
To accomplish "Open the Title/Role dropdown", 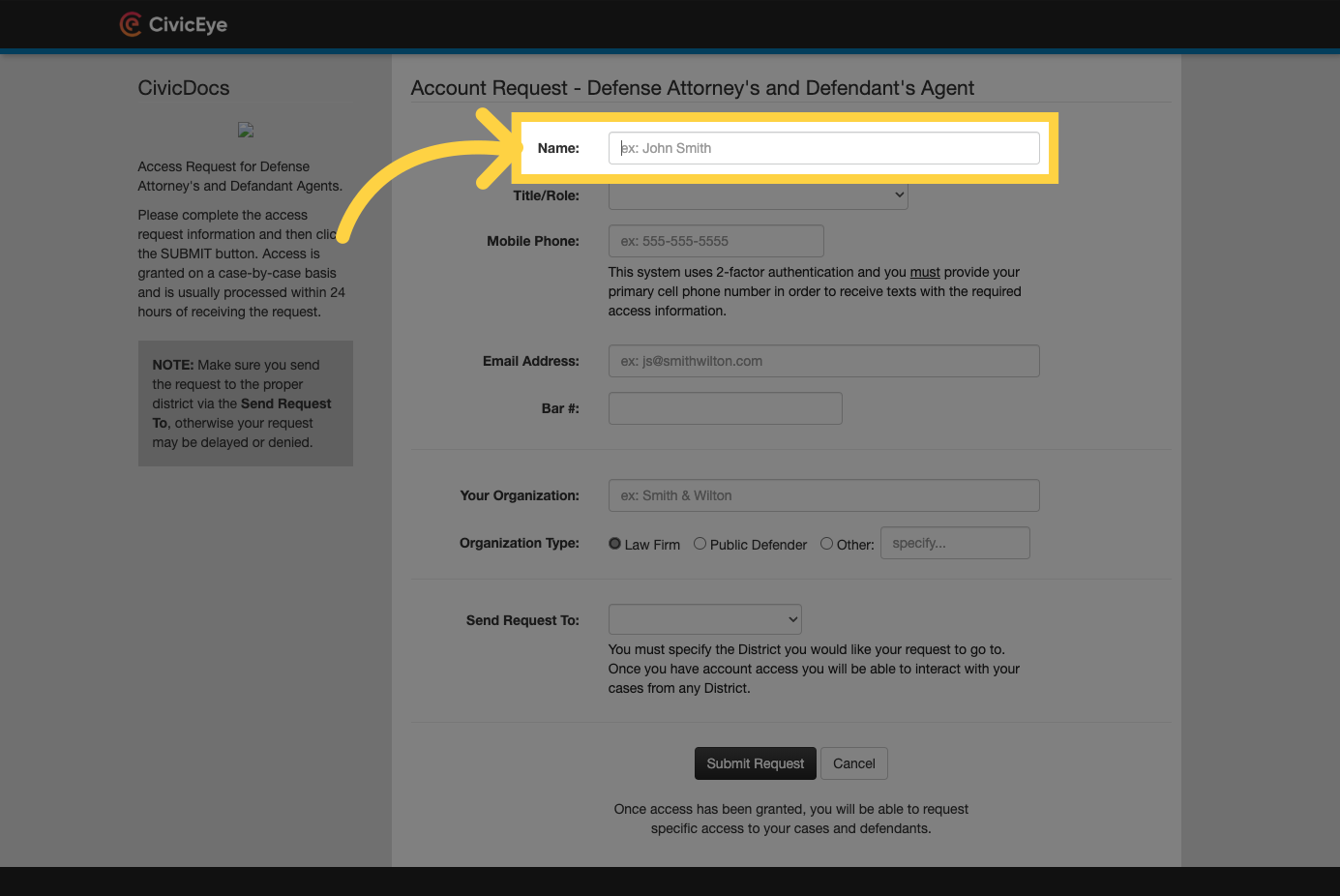I will point(758,194).
